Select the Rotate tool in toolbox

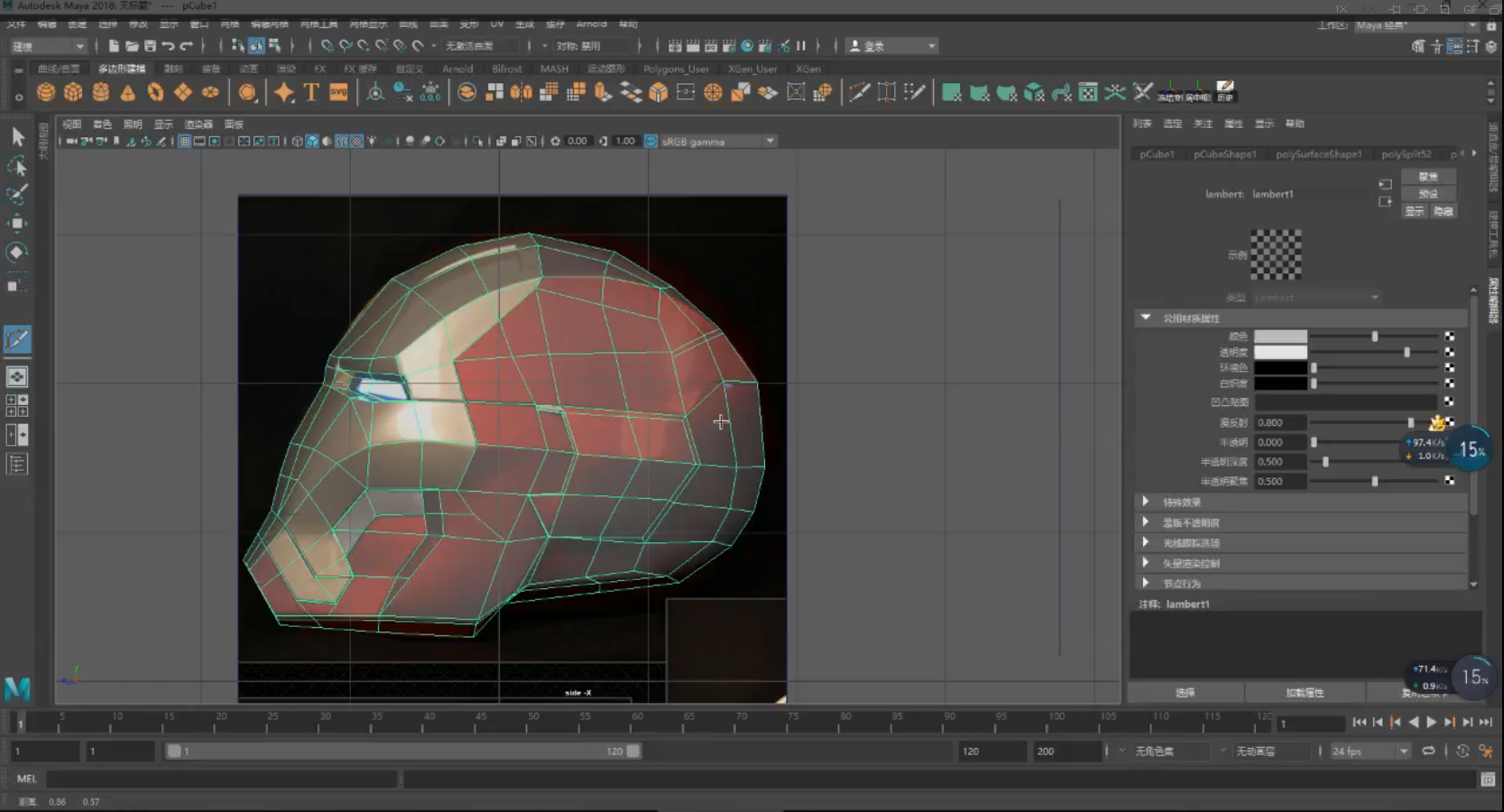(17, 252)
